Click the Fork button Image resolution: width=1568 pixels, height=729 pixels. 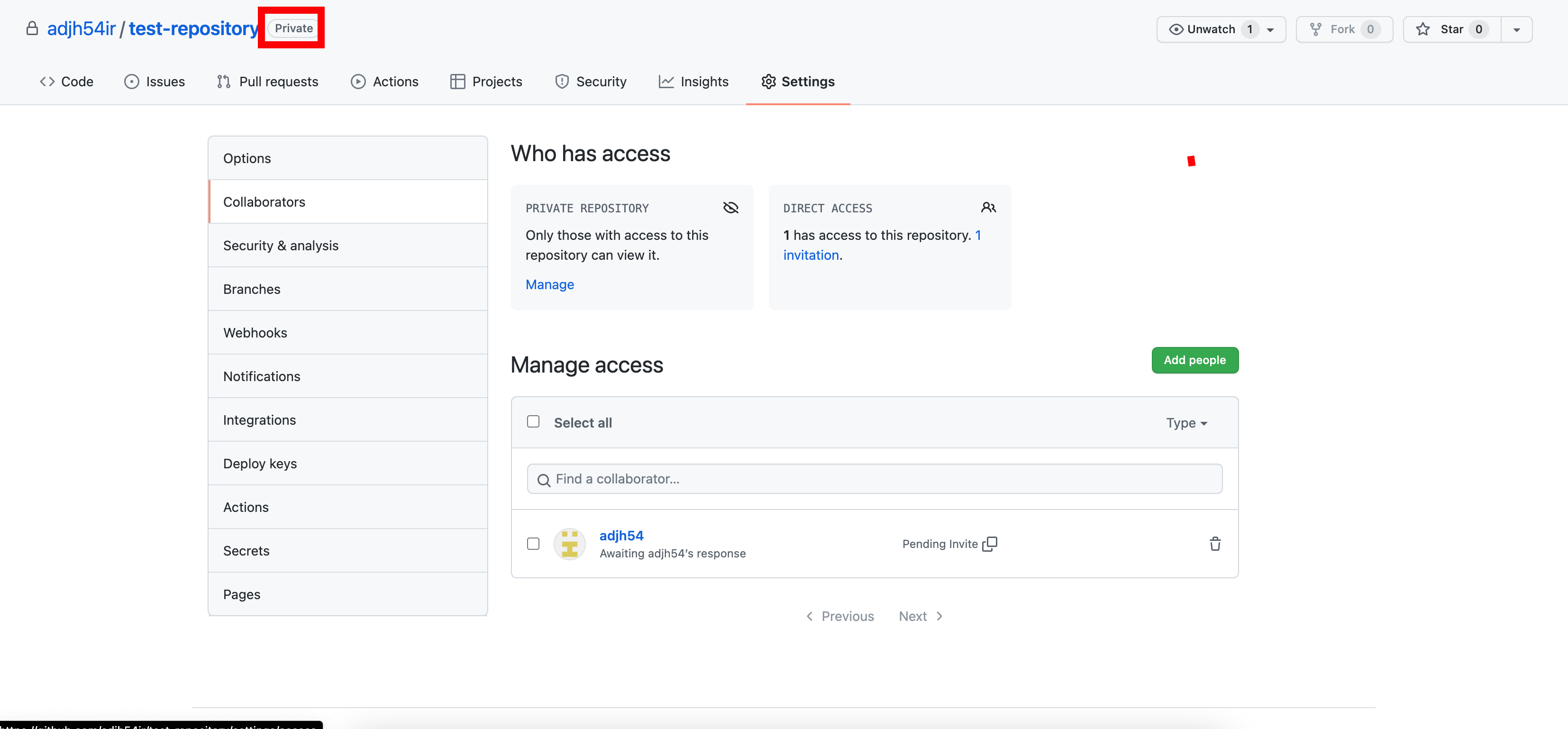[1343, 29]
